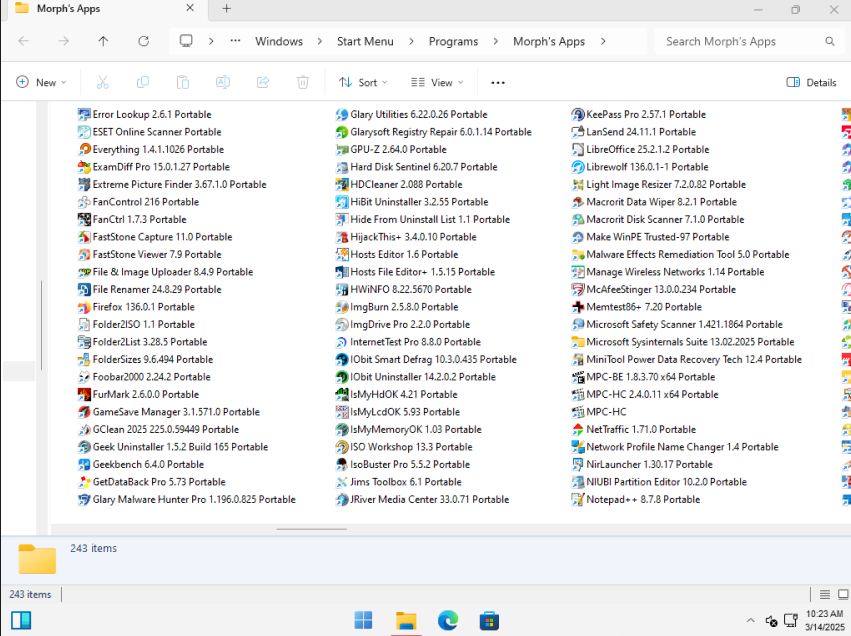The height and width of the screenshot is (636, 851).
Task: Navigate to Programs breadcrumb folder
Action: (x=453, y=41)
